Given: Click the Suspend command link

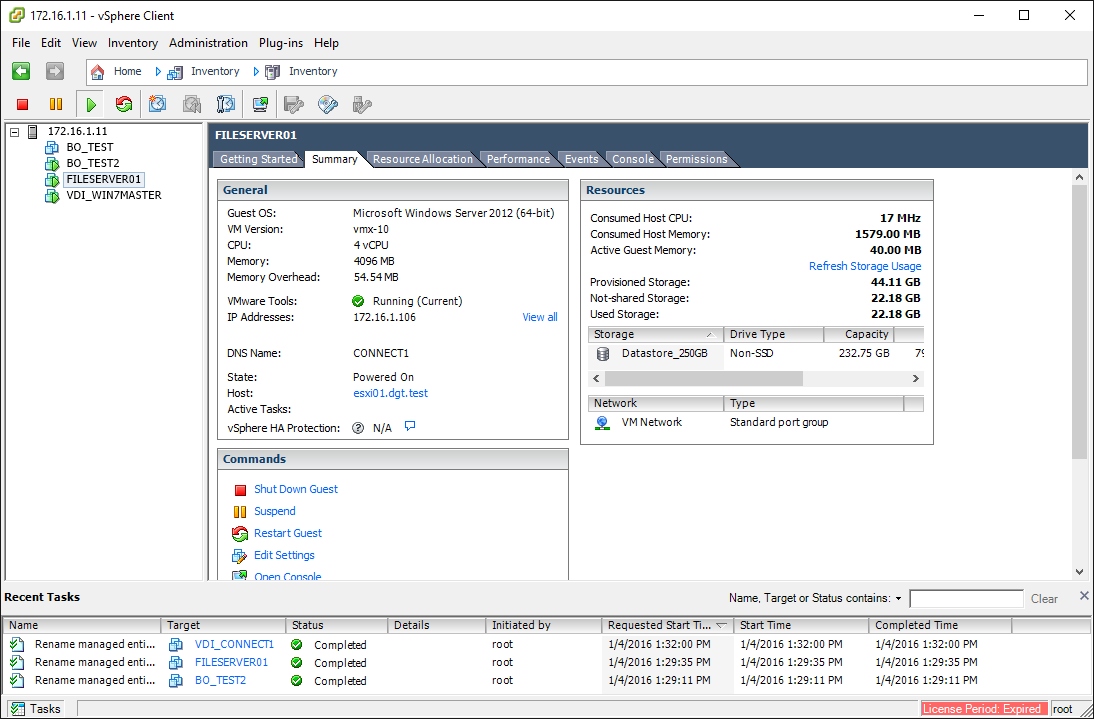Looking at the screenshot, I should (x=274, y=511).
